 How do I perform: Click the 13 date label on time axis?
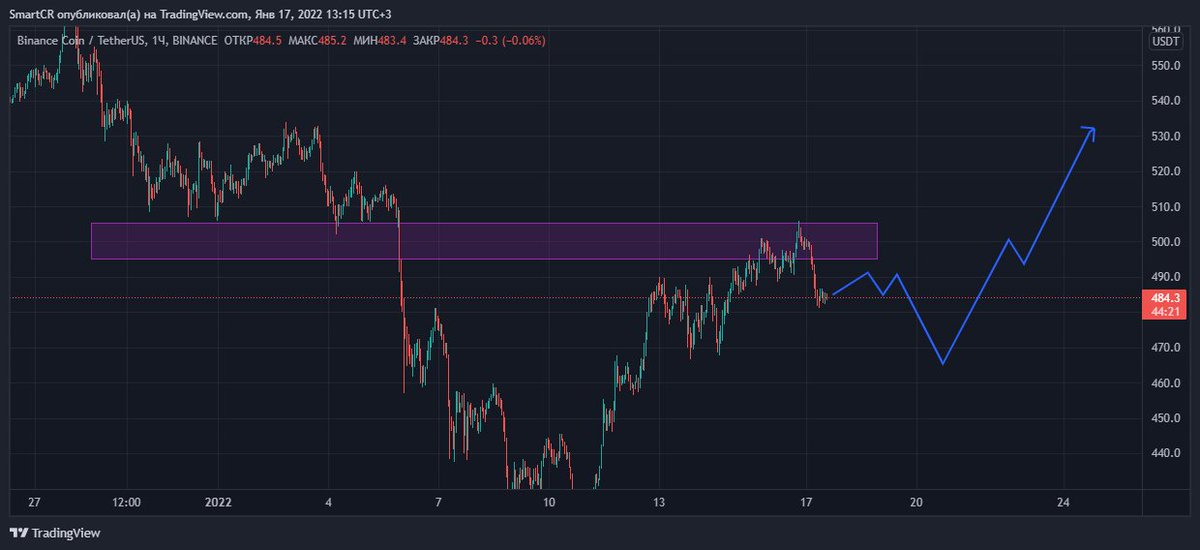[x=658, y=502]
